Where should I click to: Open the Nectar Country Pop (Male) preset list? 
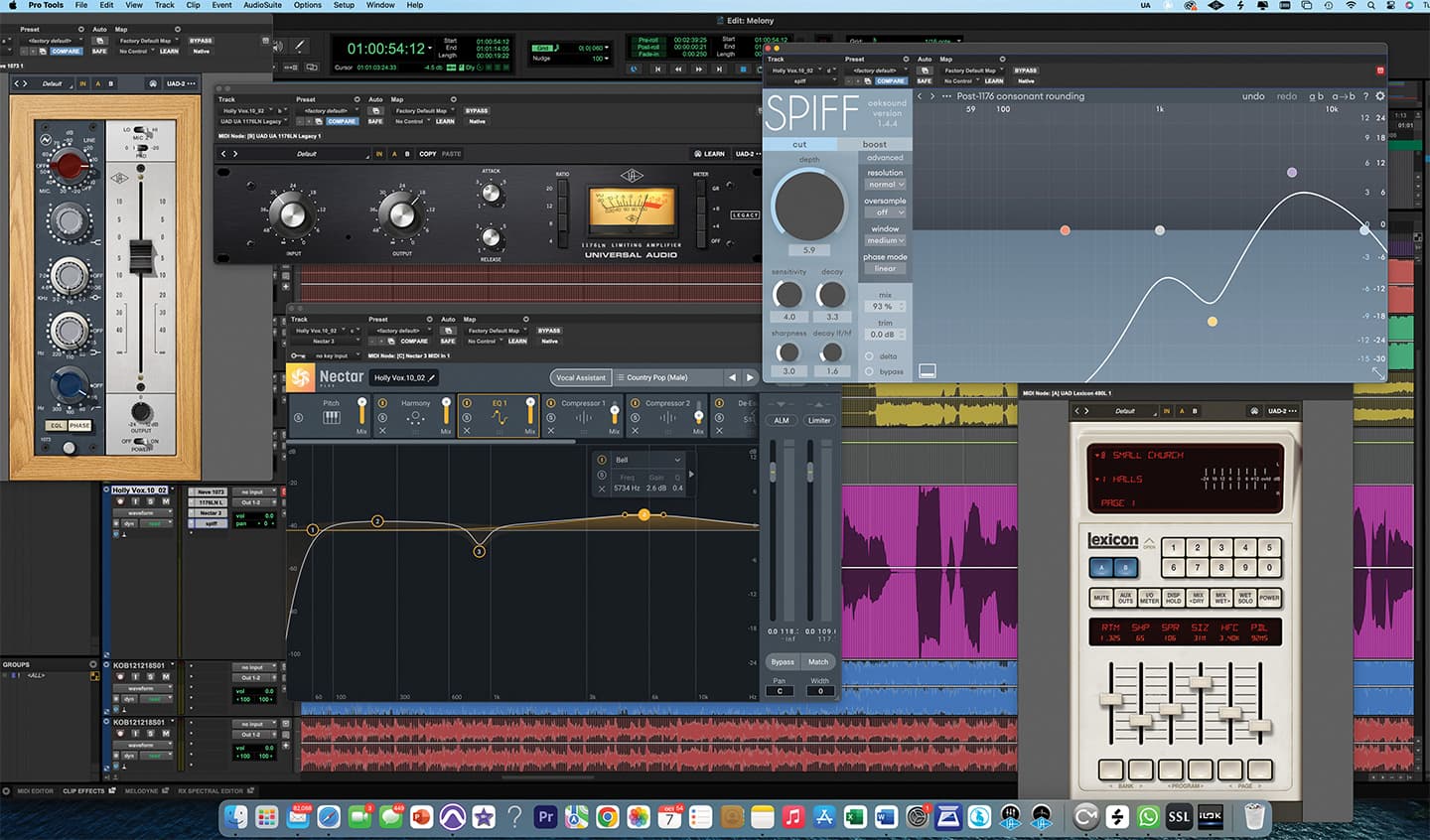point(665,377)
